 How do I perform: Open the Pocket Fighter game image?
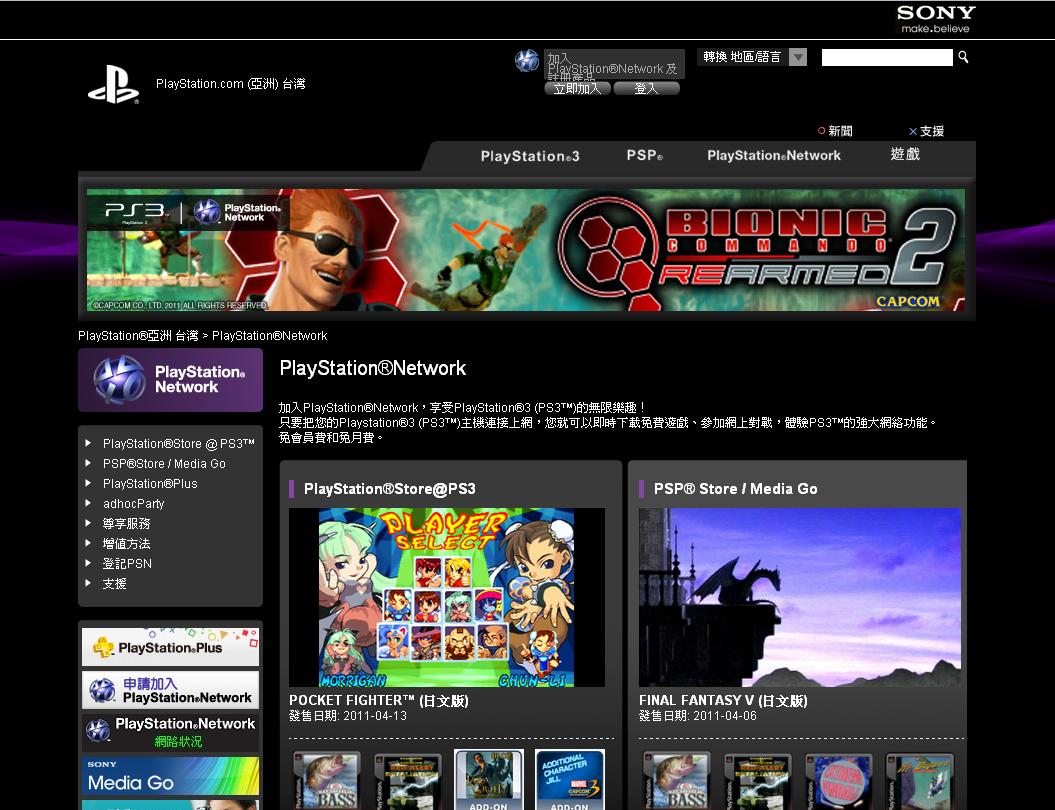(447, 597)
